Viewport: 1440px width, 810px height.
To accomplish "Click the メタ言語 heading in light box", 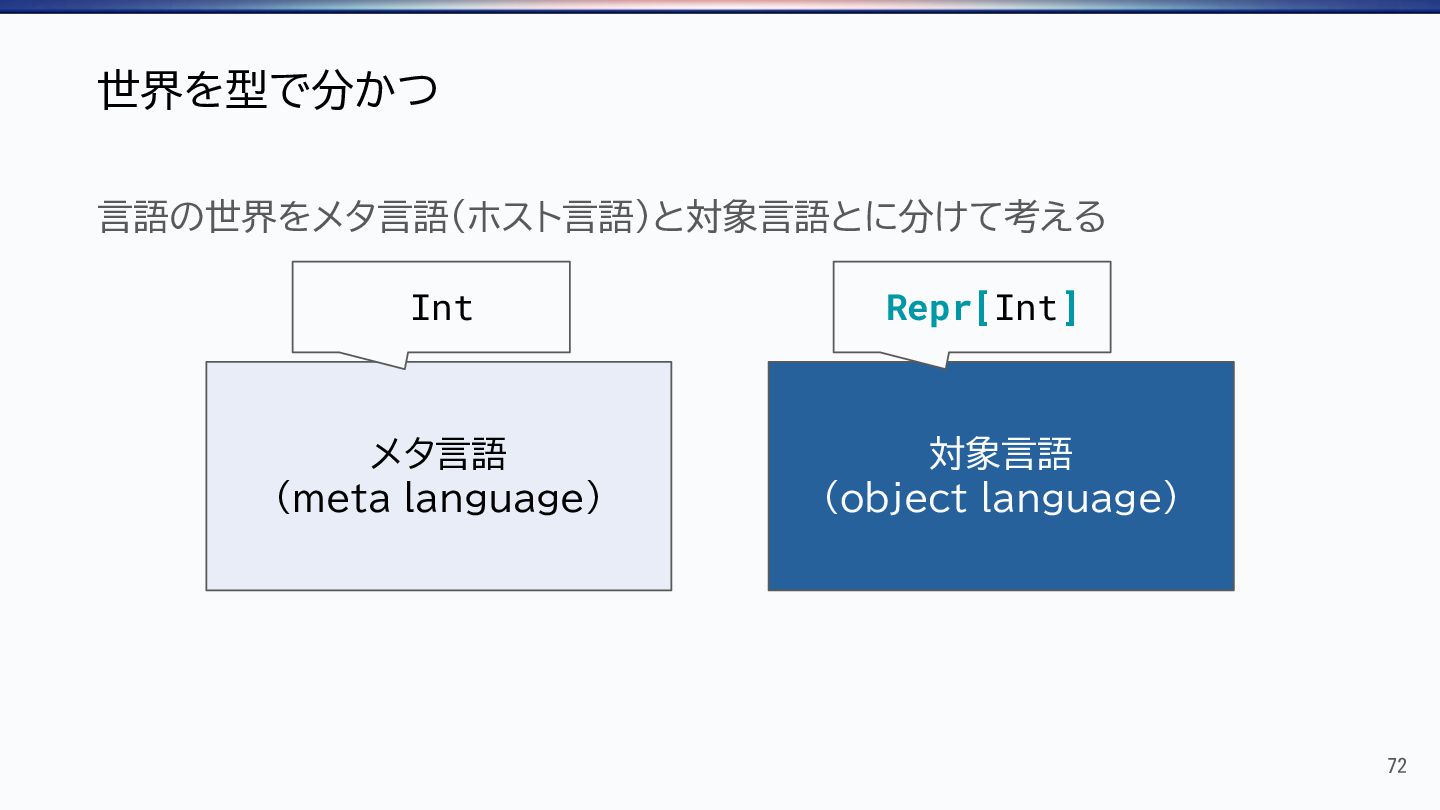I will pos(438,455).
